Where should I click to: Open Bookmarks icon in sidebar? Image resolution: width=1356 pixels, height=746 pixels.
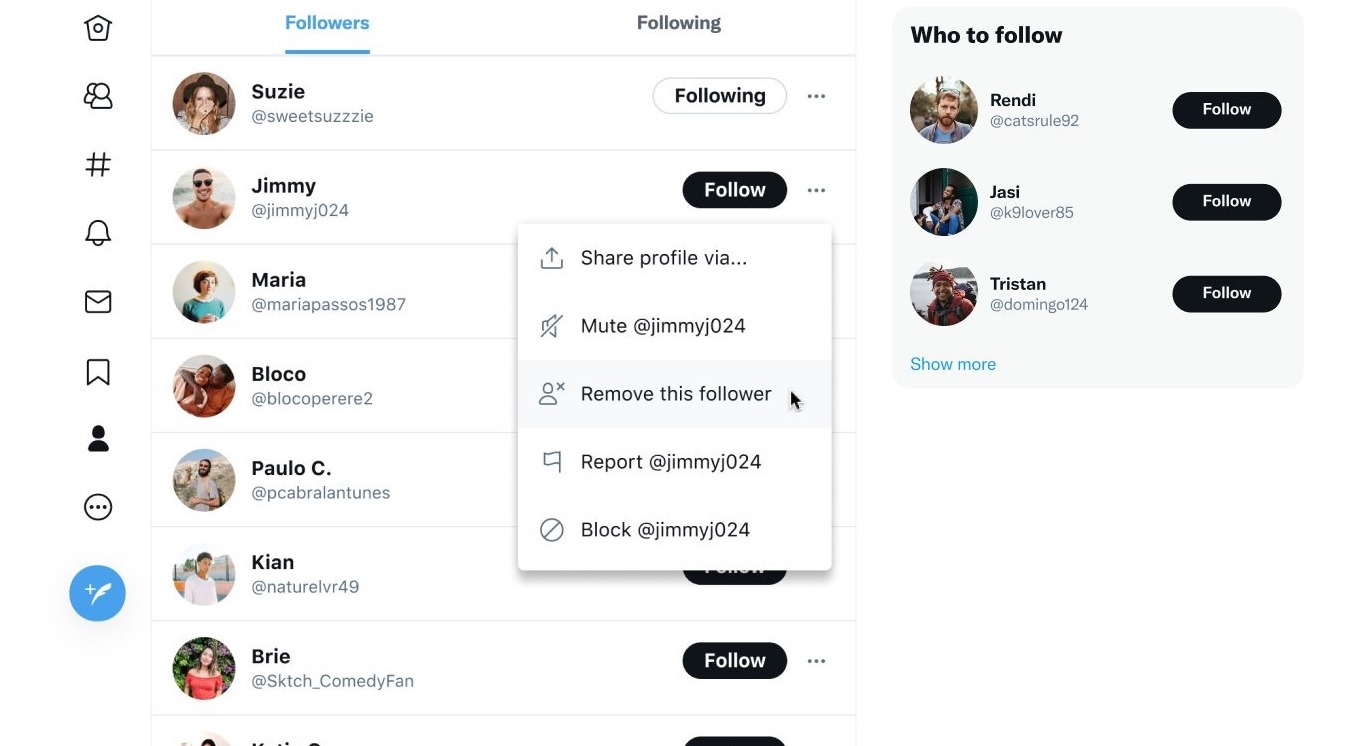click(98, 372)
